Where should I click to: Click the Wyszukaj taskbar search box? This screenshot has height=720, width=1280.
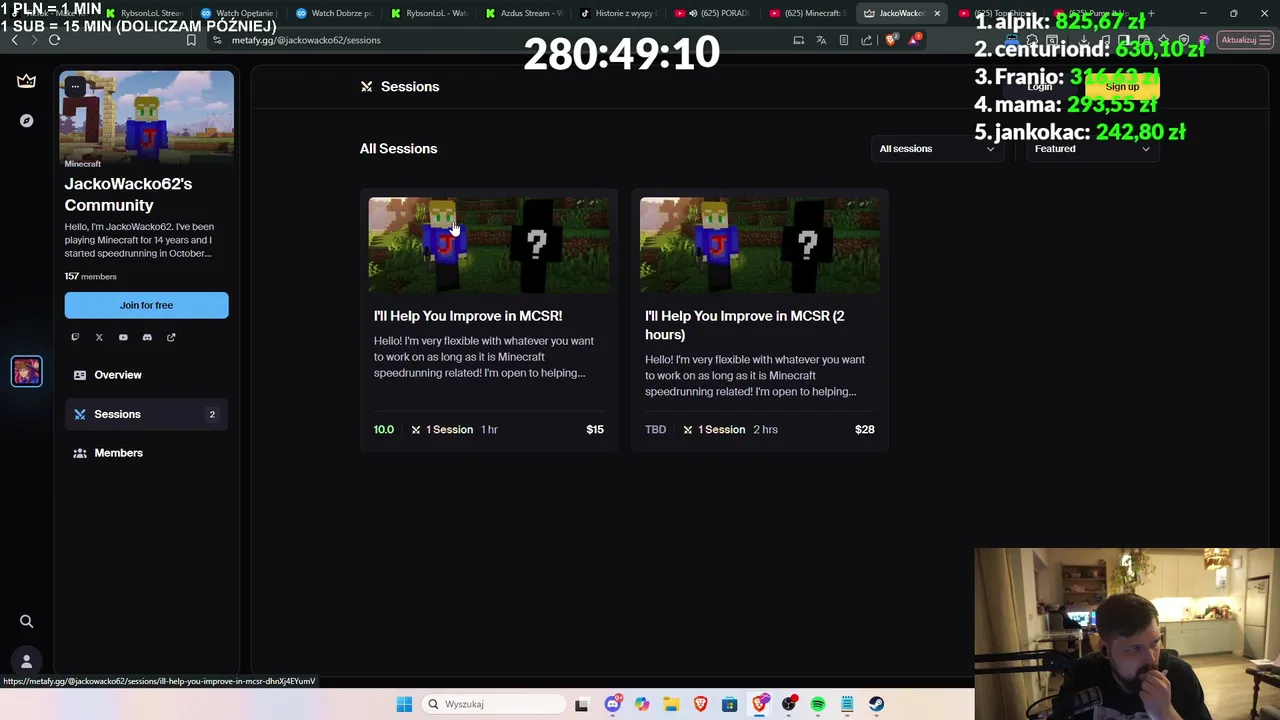click(x=494, y=704)
